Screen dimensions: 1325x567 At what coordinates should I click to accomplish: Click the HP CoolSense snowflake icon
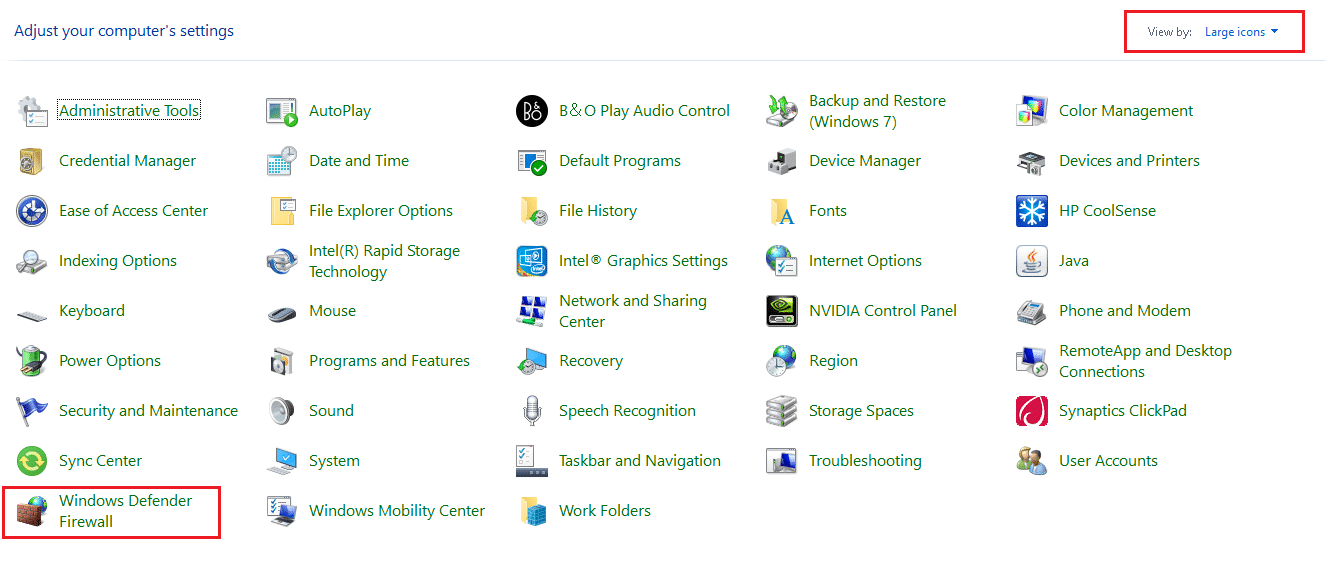point(1031,211)
